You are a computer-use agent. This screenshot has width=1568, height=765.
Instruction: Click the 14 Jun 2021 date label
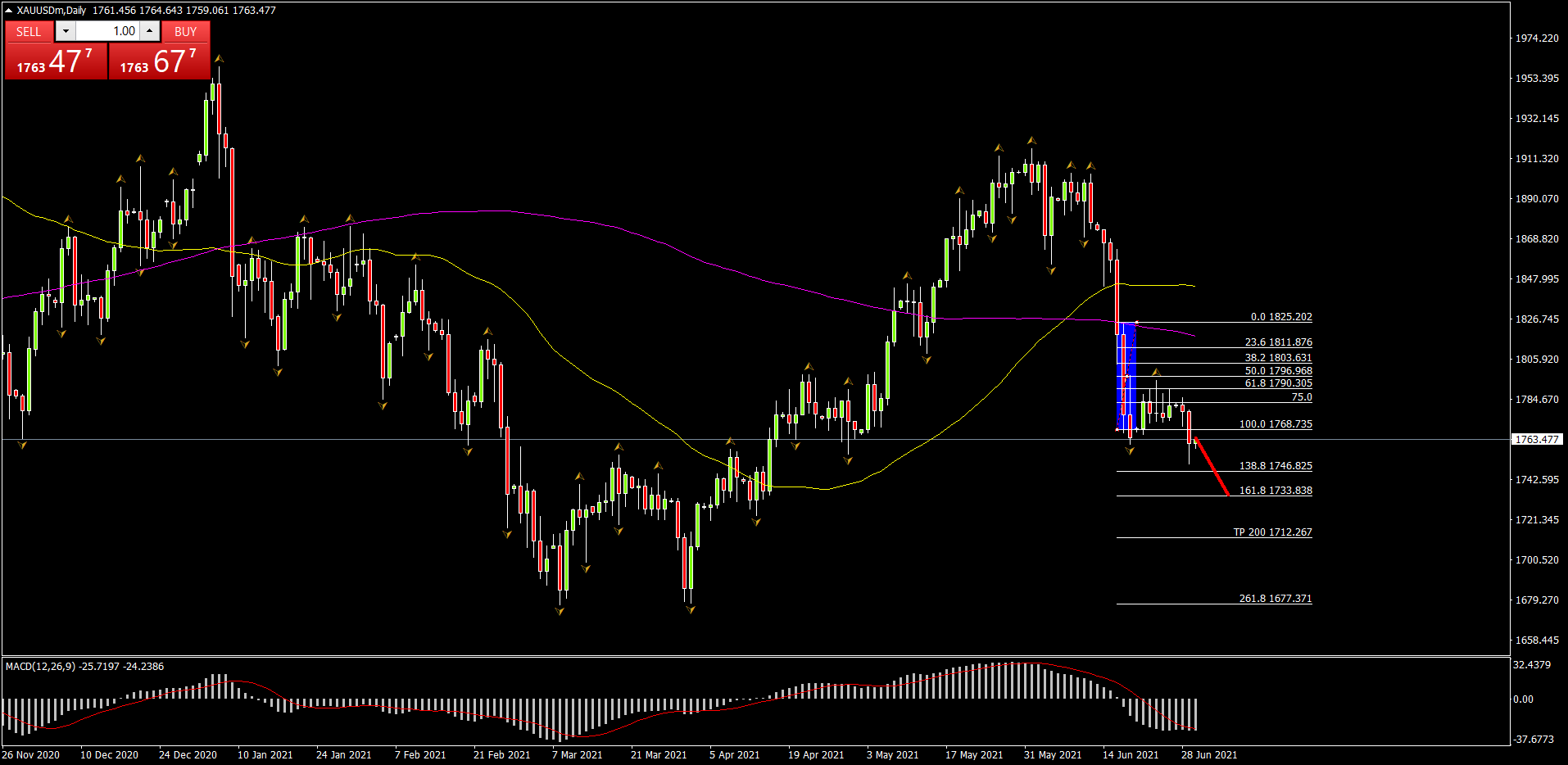tap(1131, 755)
